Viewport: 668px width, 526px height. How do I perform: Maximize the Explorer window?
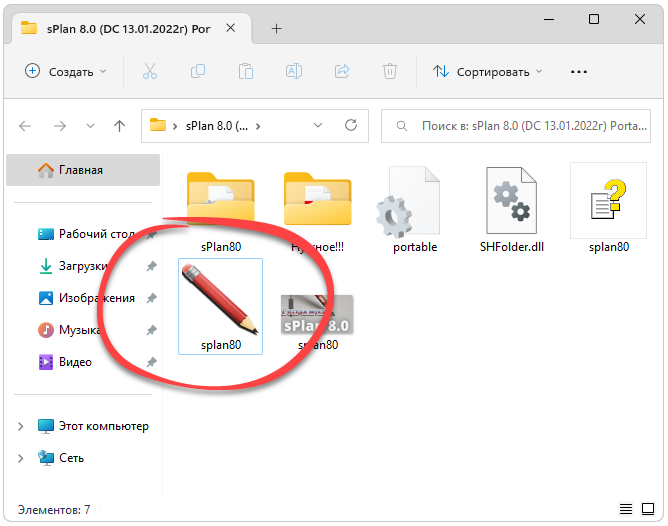pos(594,19)
